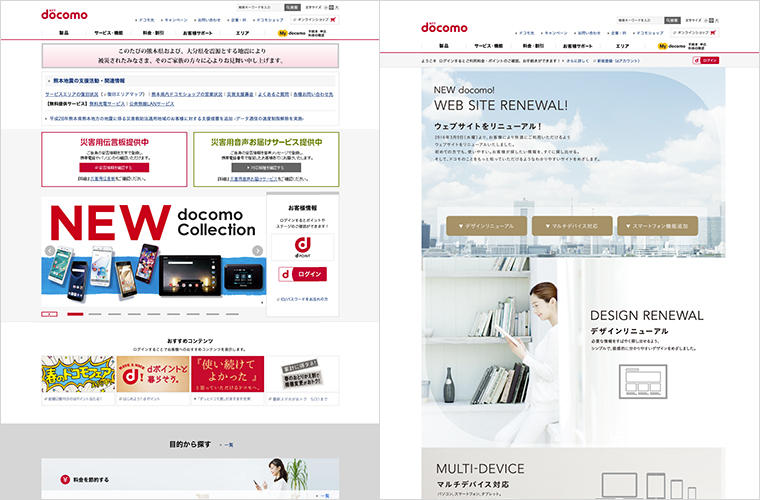Jump to the スマートフォン機能追加 section with the gold button
Viewport: 760px width, 500px height.
[657, 226]
